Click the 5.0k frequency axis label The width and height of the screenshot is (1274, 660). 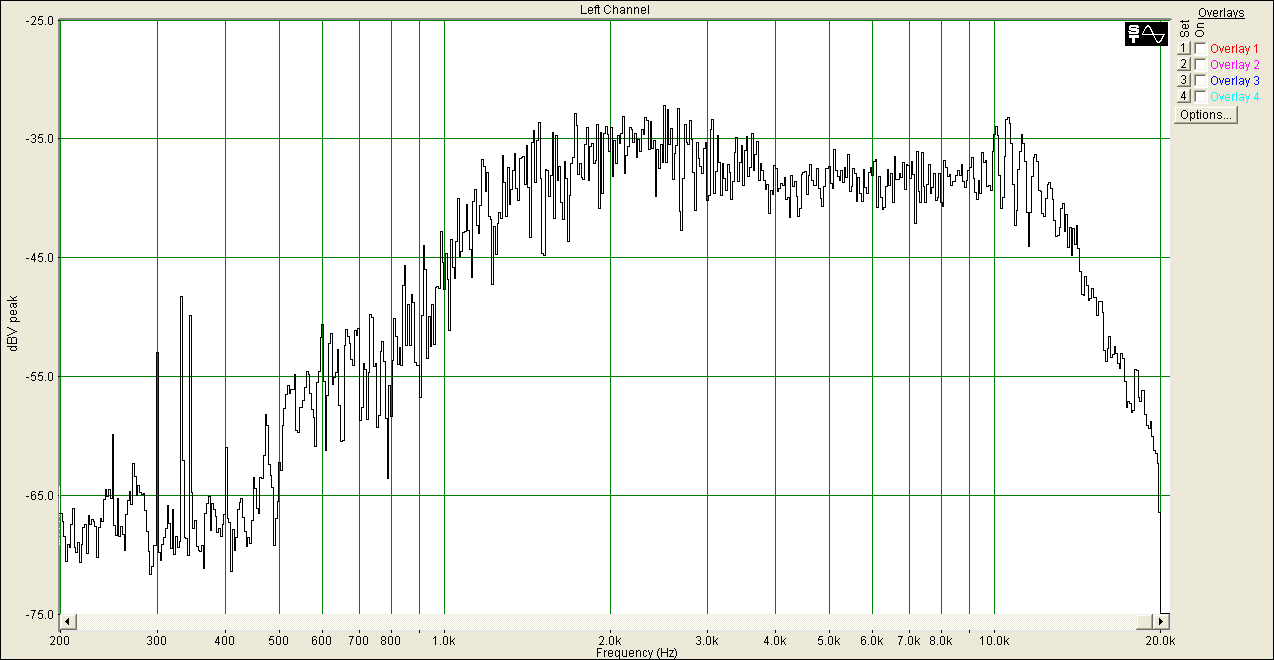click(x=829, y=640)
